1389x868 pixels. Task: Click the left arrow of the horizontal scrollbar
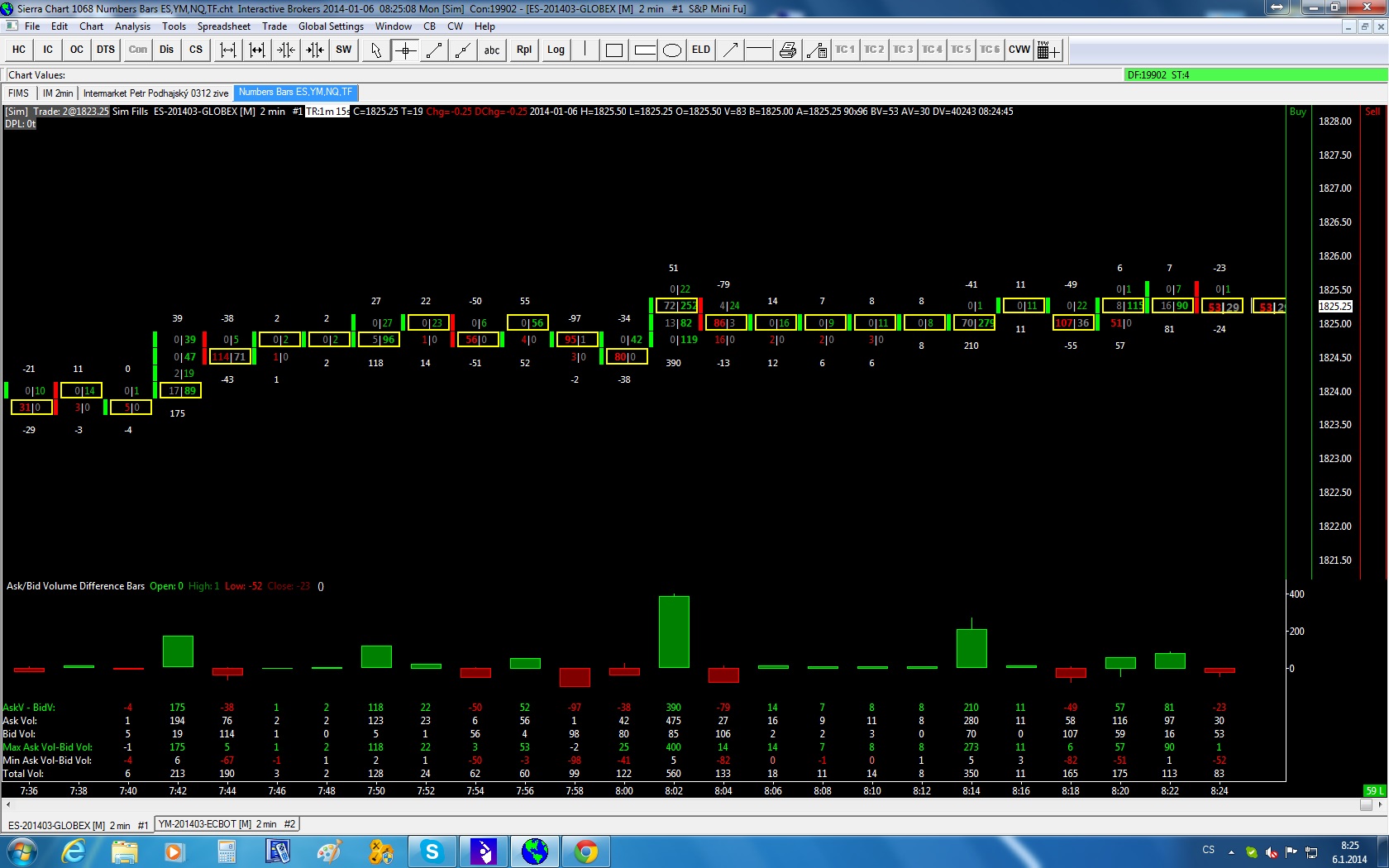pyautogui.click(x=8, y=804)
